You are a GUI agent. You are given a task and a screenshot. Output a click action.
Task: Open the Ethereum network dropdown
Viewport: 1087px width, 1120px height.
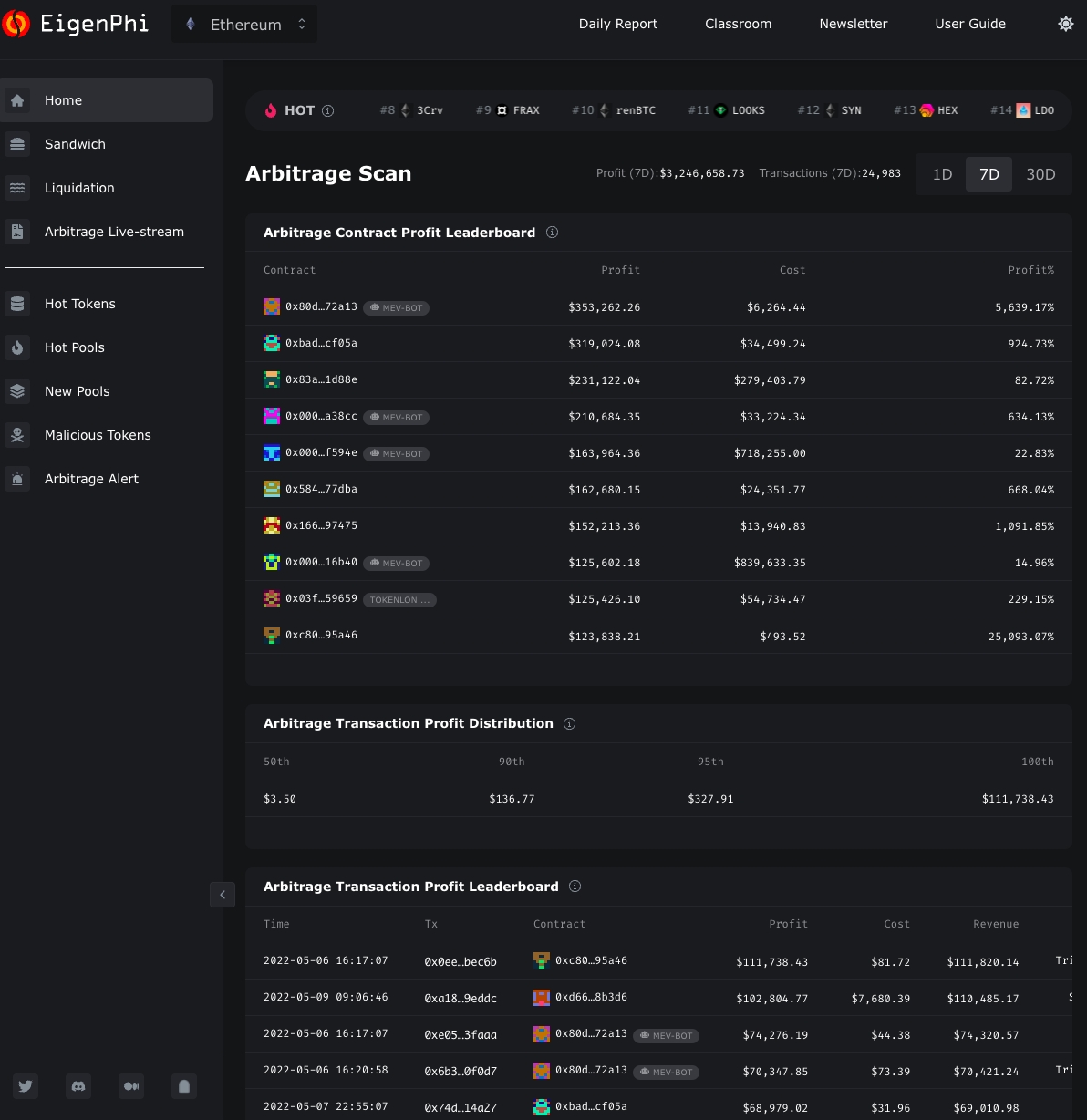(244, 25)
